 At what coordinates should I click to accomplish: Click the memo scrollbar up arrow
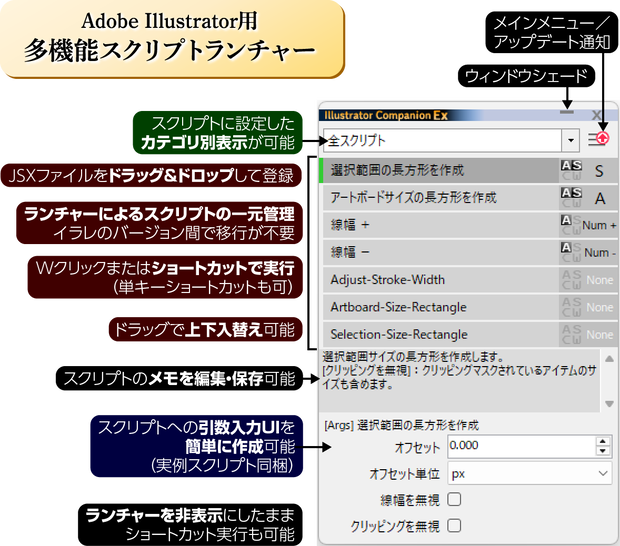(x=609, y=359)
